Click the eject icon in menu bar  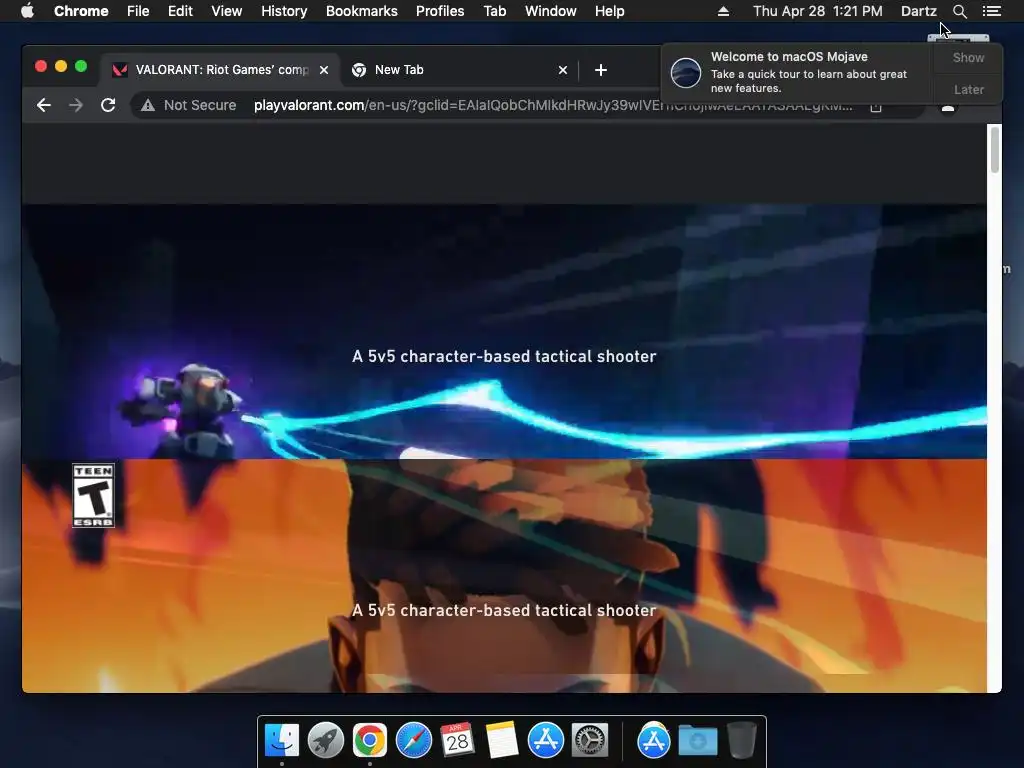(723, 11)
